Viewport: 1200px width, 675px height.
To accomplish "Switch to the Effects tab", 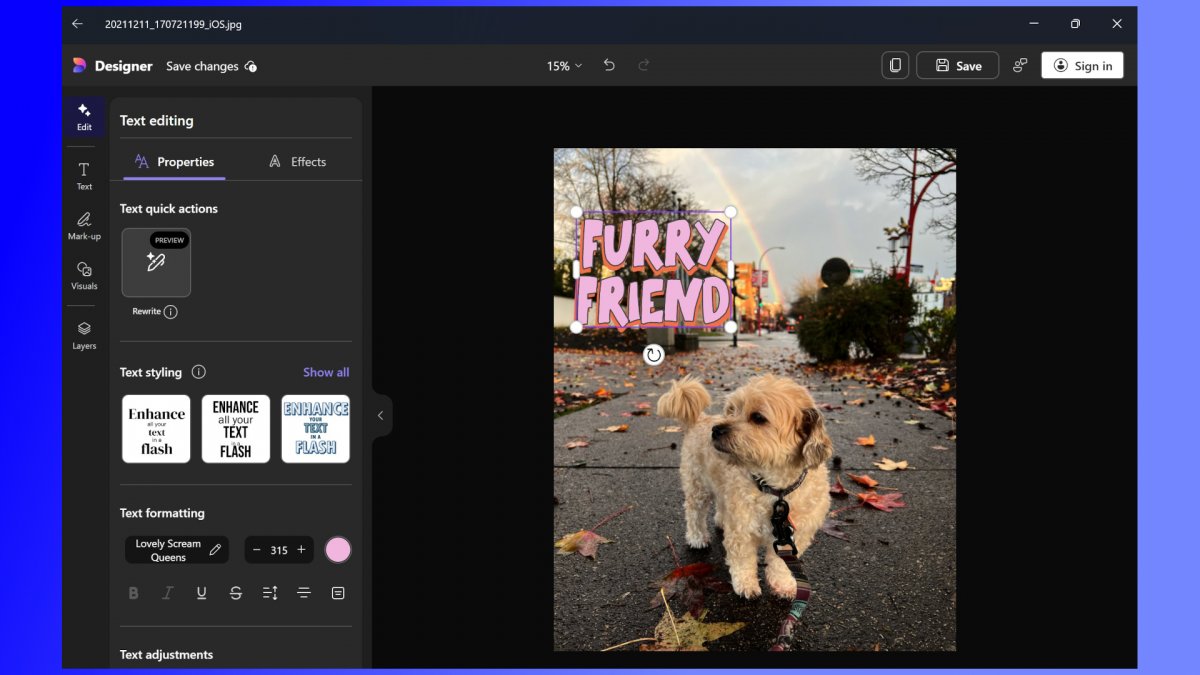I will pos(297,162).
